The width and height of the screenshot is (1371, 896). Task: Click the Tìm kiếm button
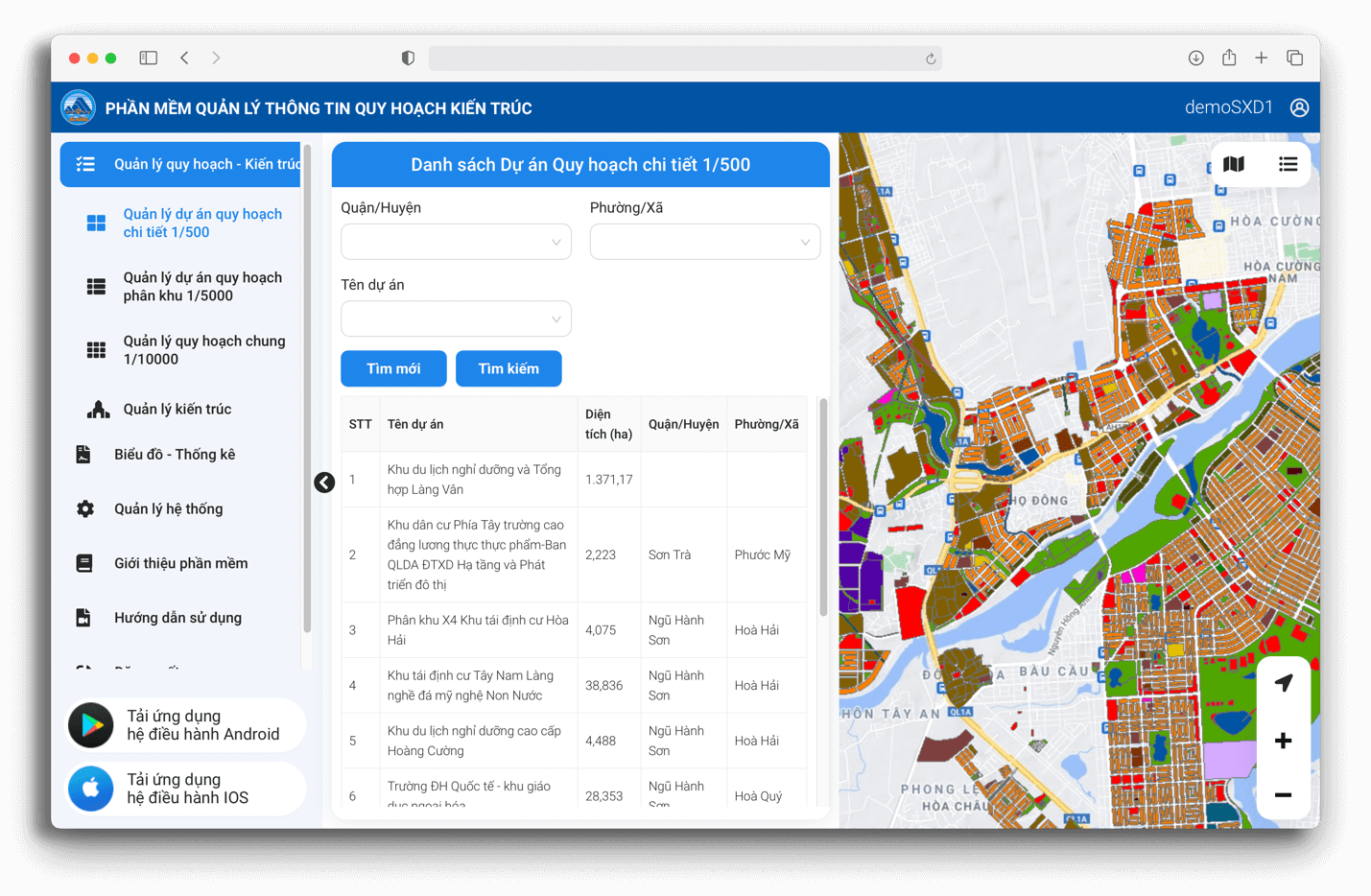(508, 368)
